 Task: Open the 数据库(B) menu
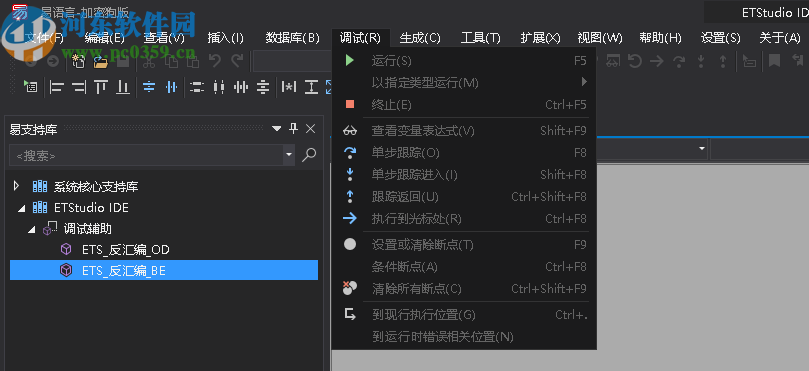293,38
